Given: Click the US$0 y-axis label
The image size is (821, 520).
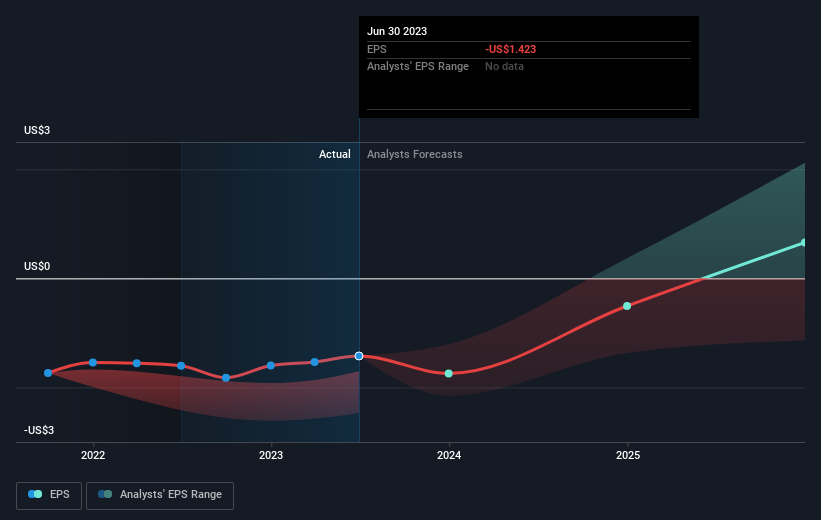Looking at the screenshot, I should (37, 267).
